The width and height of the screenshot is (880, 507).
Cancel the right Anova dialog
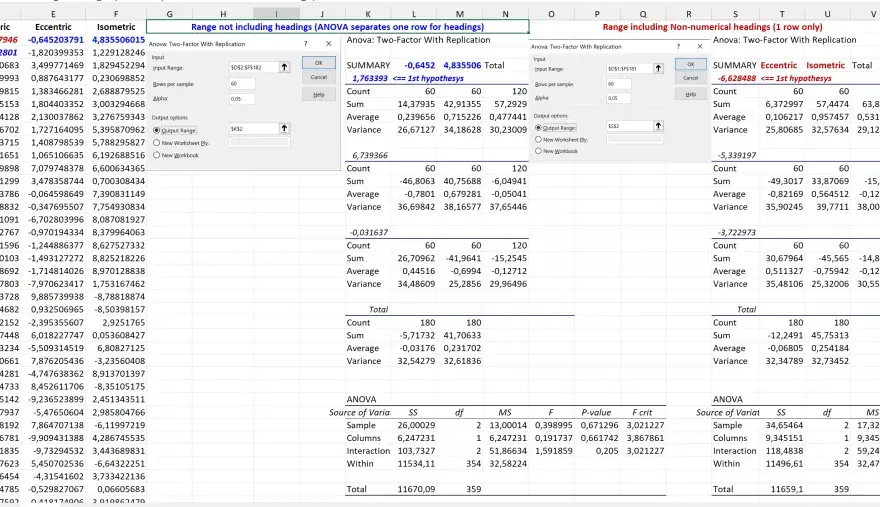click(x=691, y=77)
